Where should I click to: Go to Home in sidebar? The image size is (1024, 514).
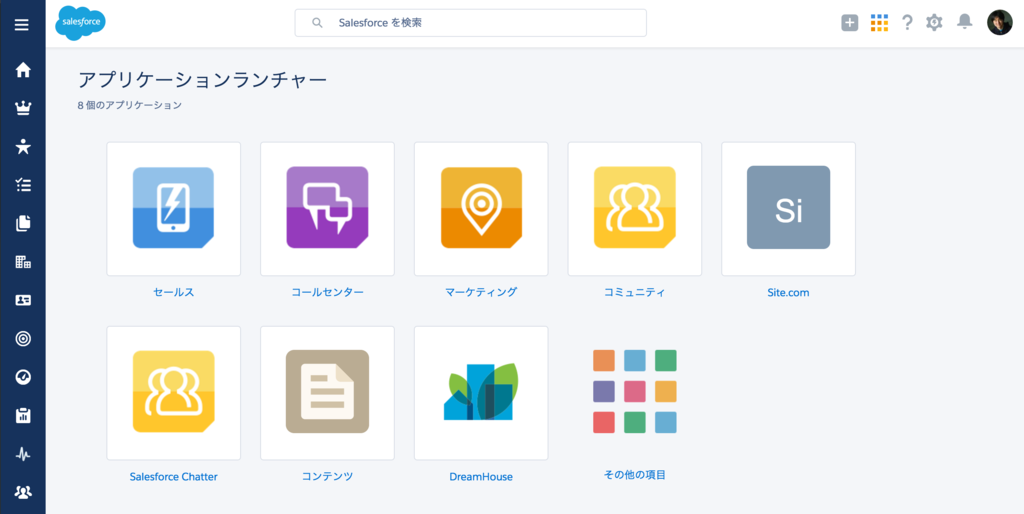tap(23, 70)
